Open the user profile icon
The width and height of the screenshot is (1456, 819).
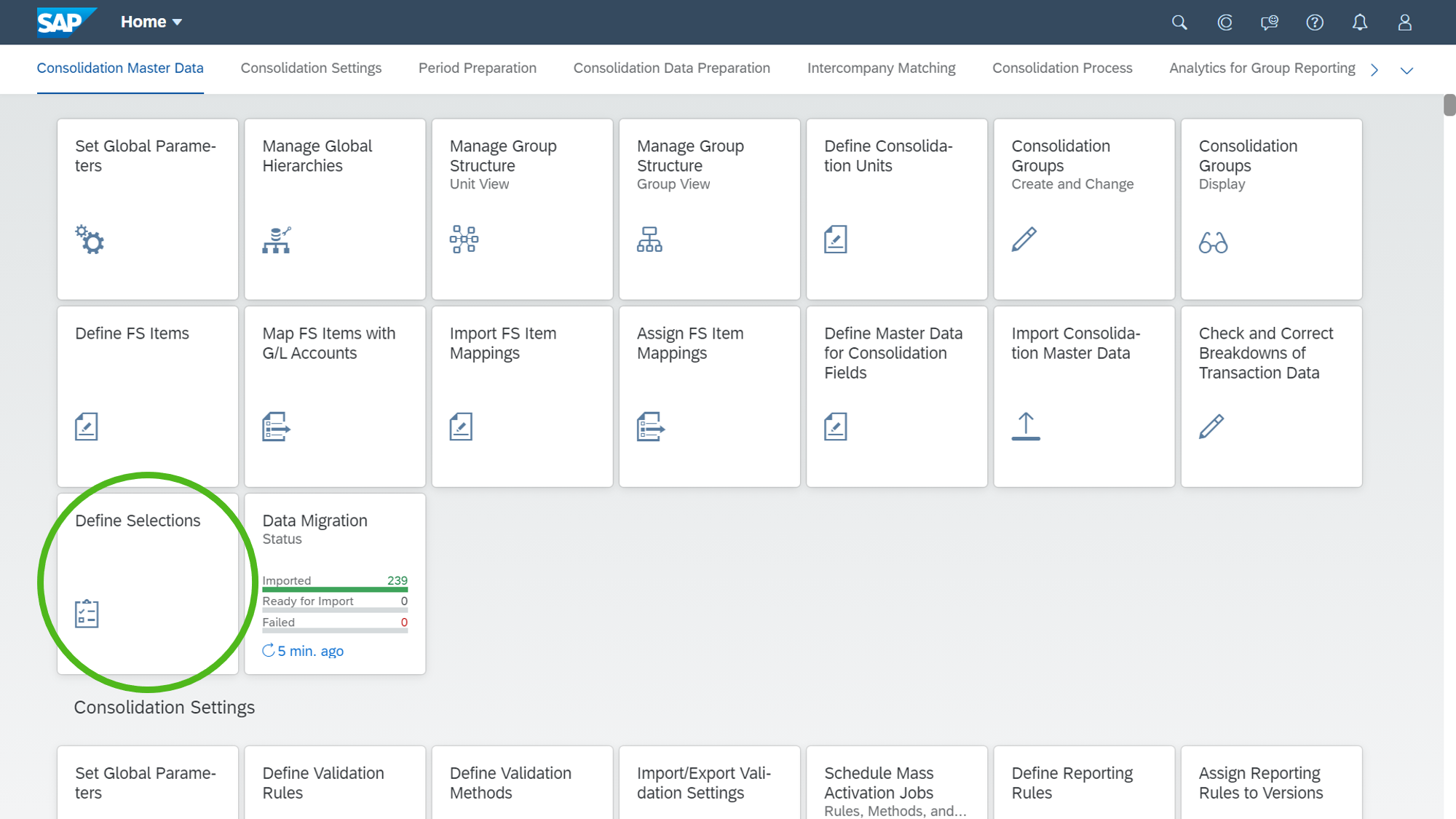(1404, 23)
